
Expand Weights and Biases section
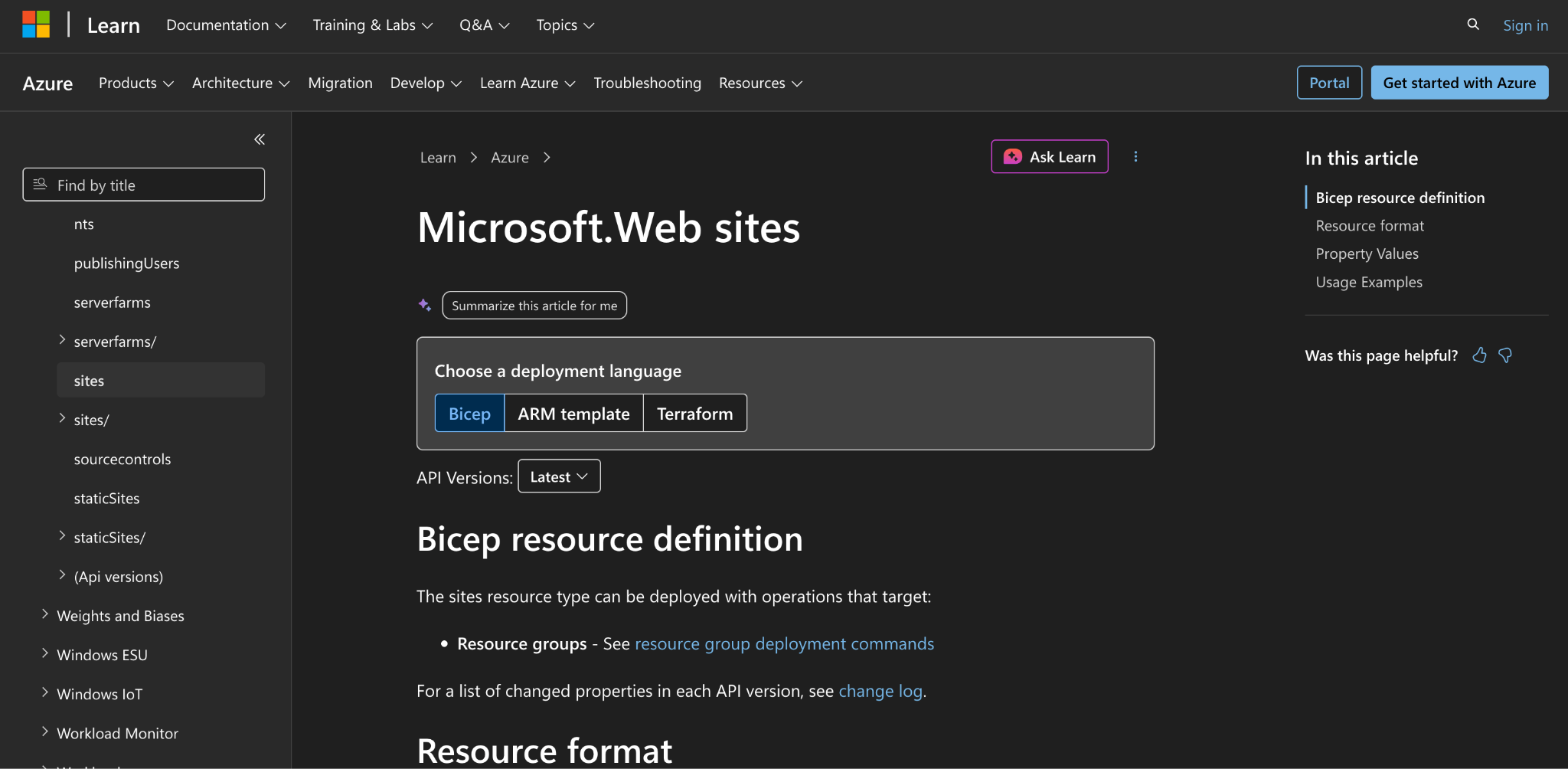tap(44, 615)
